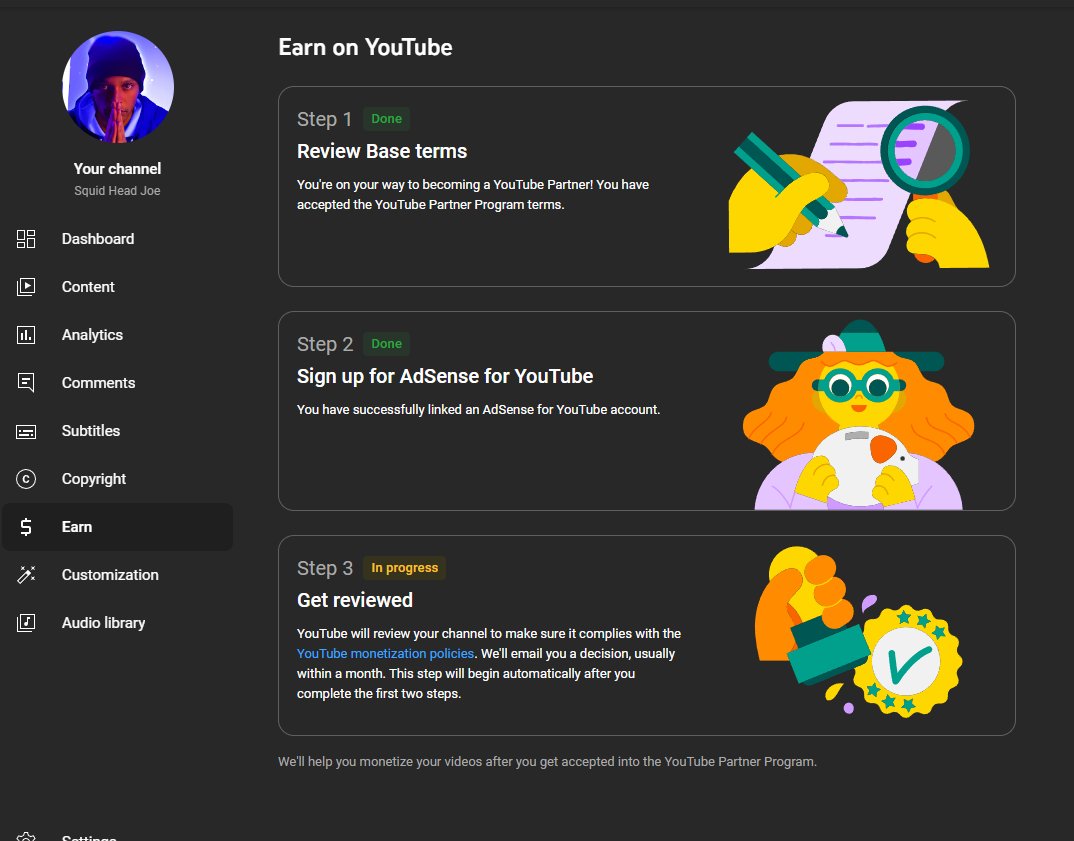Viewport: 1074px width, 841px height.
Task: Click the Step 3 stamp and badge illustration
Action: click(x=858, y=631)
